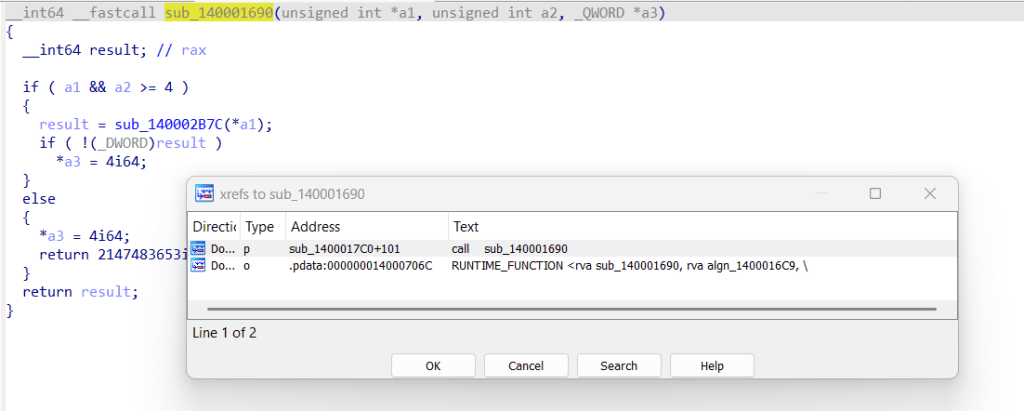Click the Help button

point(711,366)
